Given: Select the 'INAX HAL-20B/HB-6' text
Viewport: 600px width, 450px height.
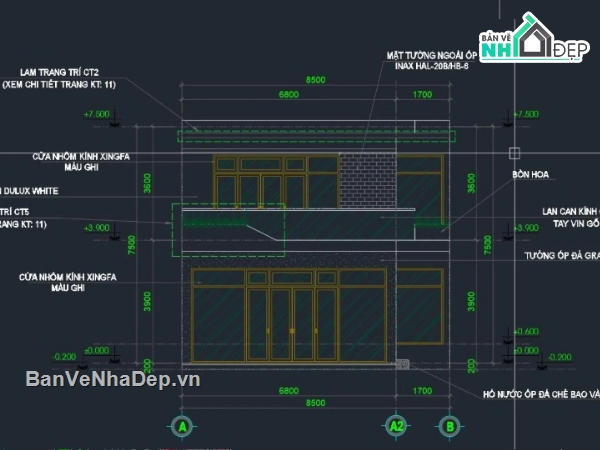Looking at the screenshot, I should pos(432,66).
